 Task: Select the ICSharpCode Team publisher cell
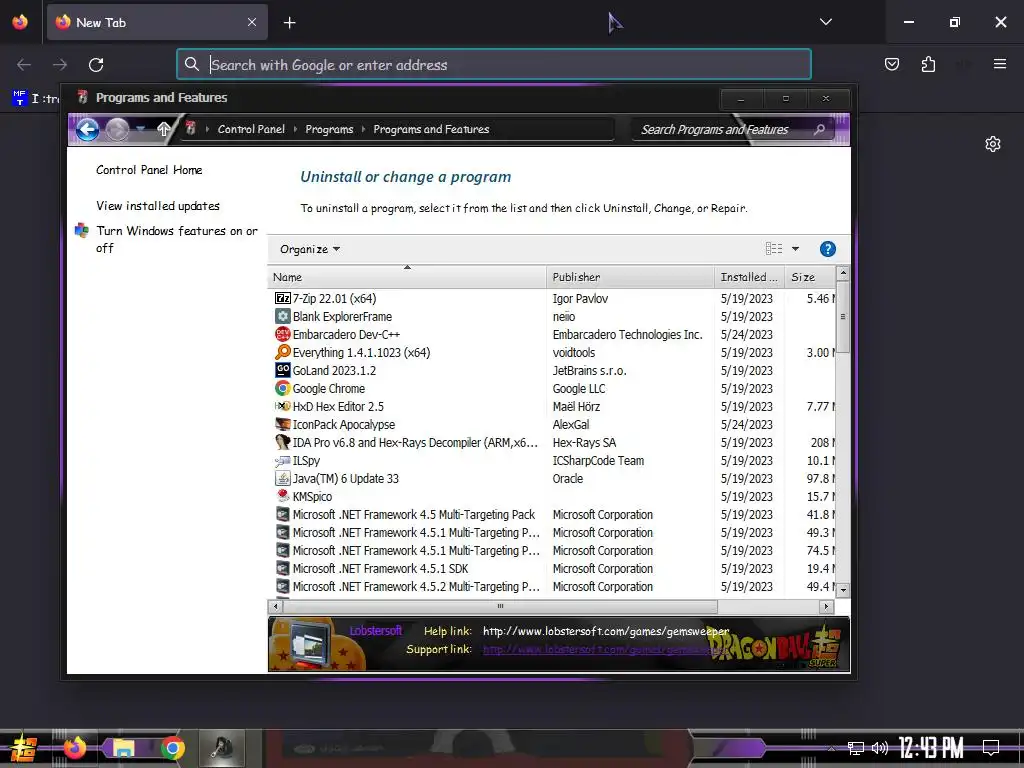tap(598, 460)
